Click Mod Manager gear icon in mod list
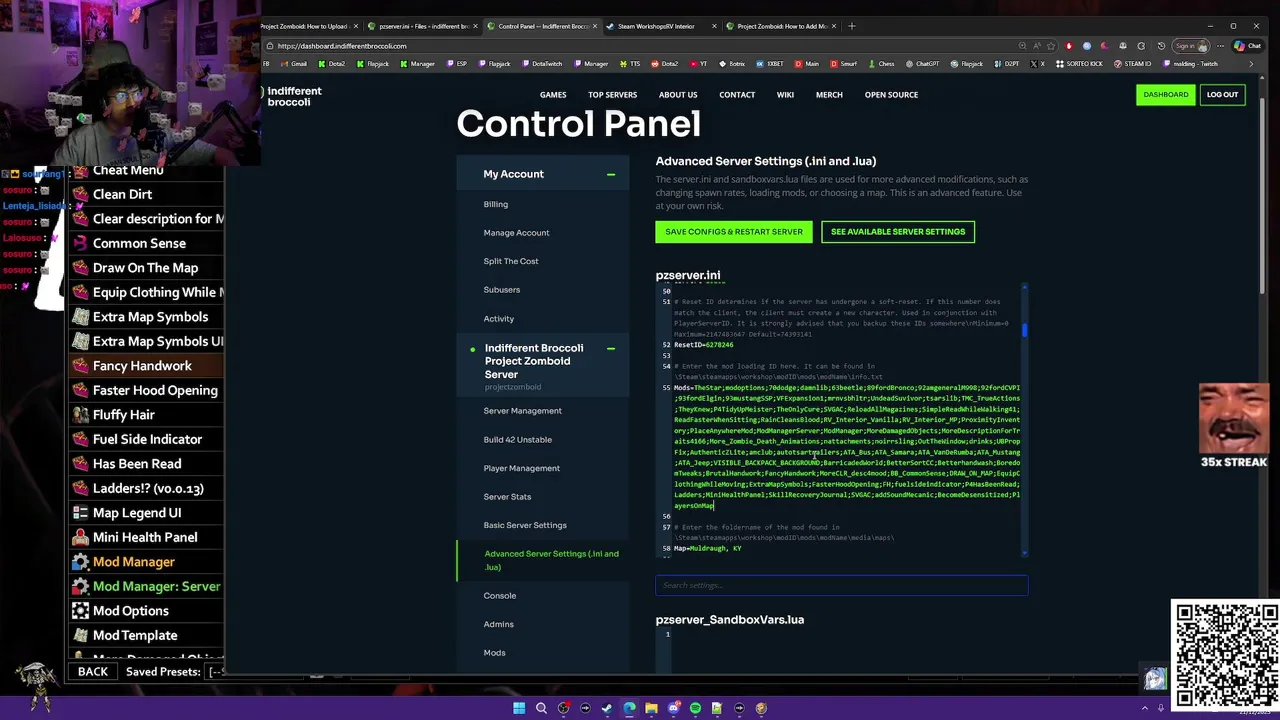The image size is (1280, 720). [80, 562]
